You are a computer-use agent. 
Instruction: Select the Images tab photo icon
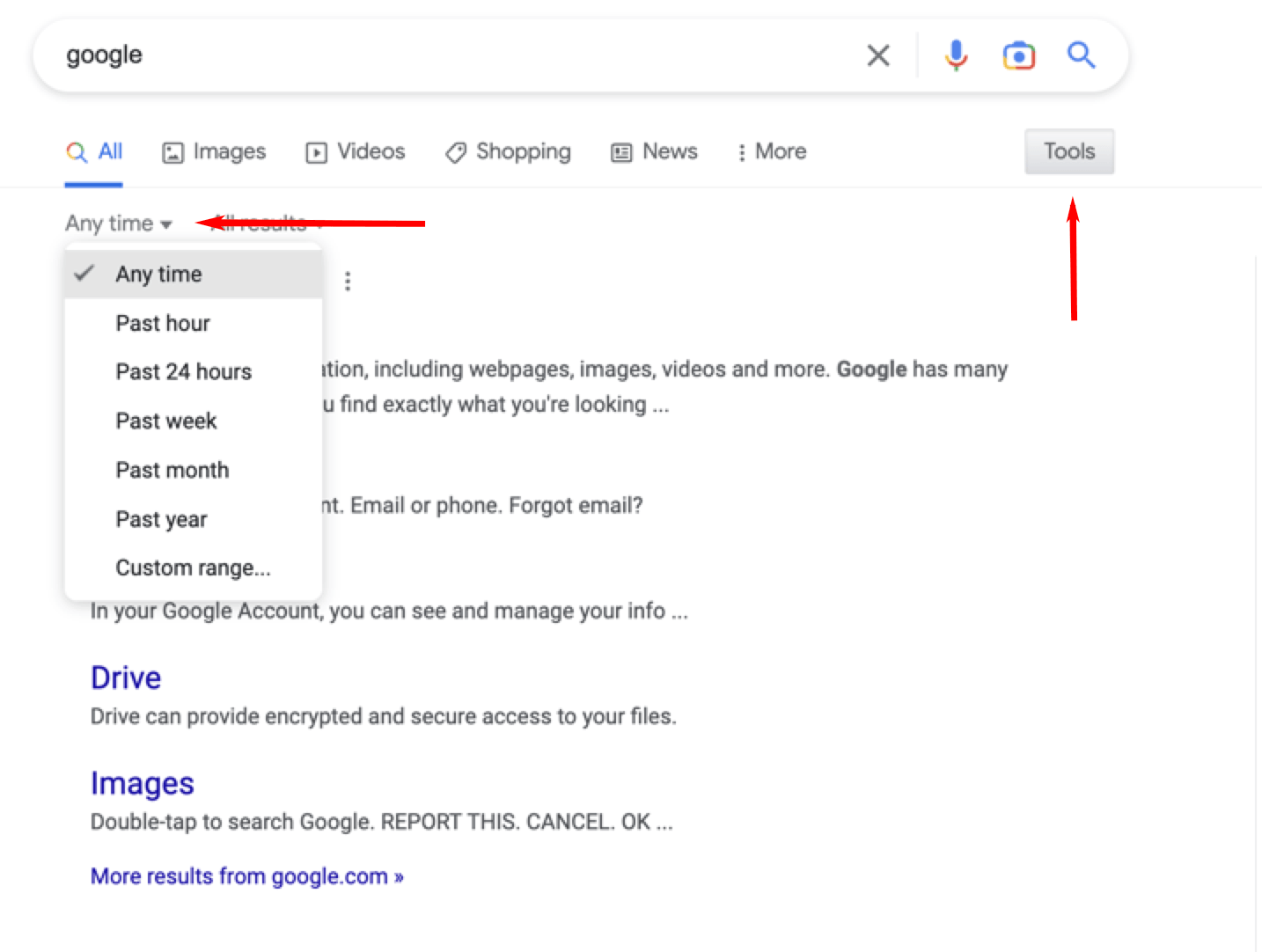[175, 151]
